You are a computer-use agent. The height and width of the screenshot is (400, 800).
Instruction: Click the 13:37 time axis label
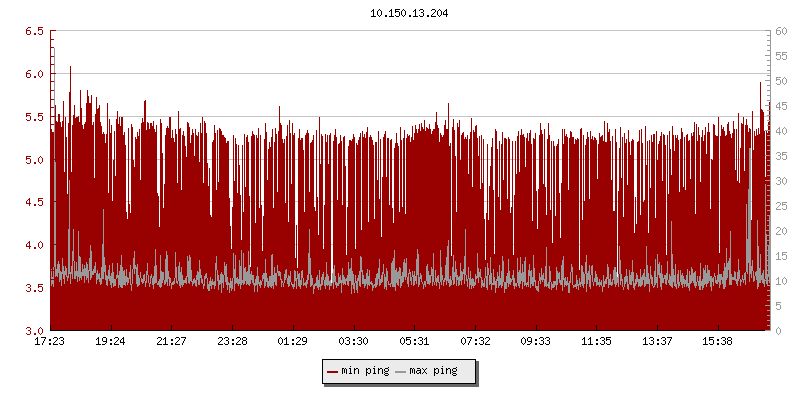click(657, 341)
